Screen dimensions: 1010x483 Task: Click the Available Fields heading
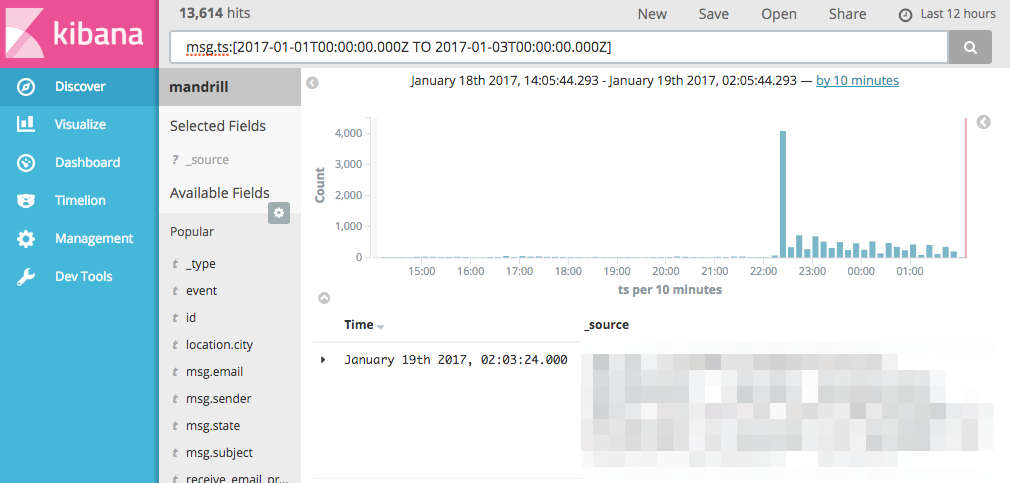(220, 193)
